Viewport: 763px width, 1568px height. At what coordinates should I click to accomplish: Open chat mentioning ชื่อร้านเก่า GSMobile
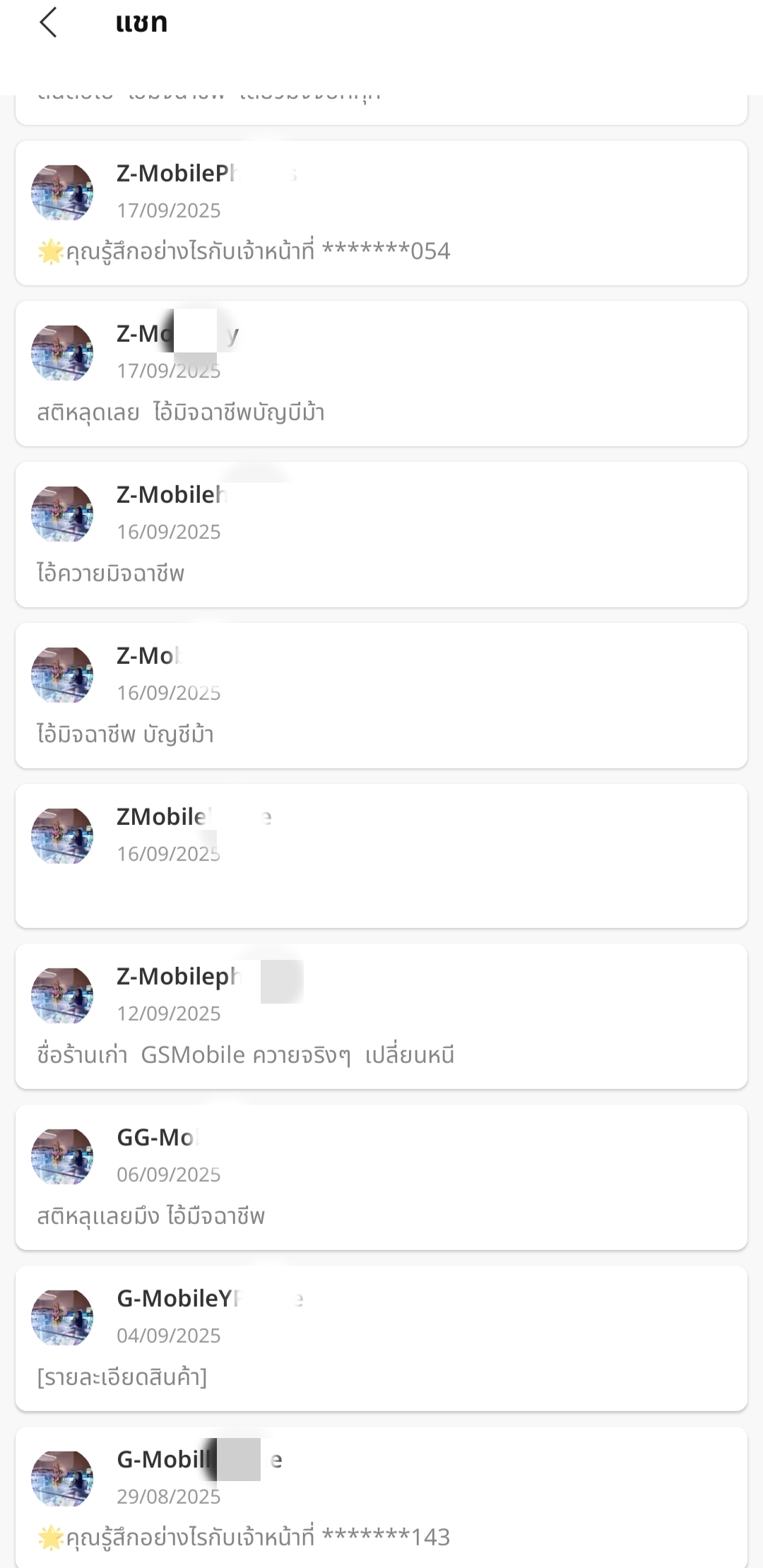381,1017
